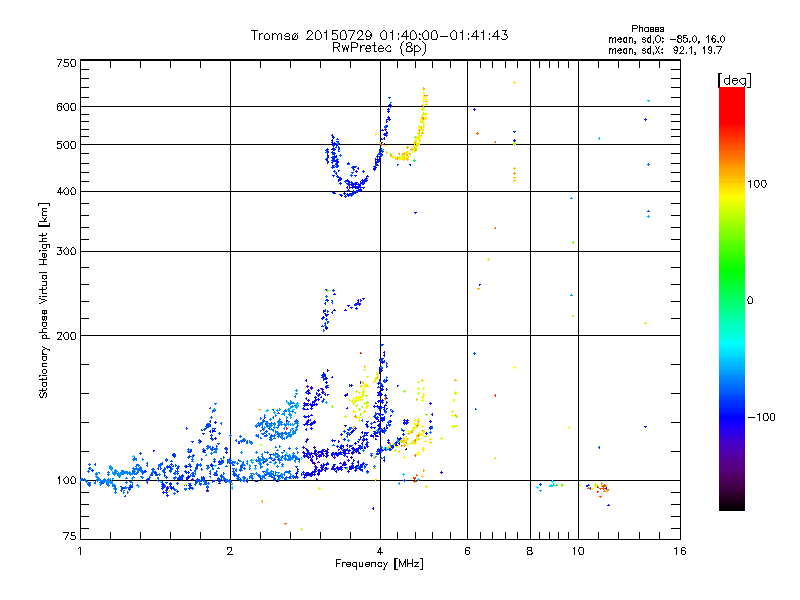The height and width of the screenshot is (600, 800).
Task: Click the black bottom of the colorbar
Action: pos(732,503)
